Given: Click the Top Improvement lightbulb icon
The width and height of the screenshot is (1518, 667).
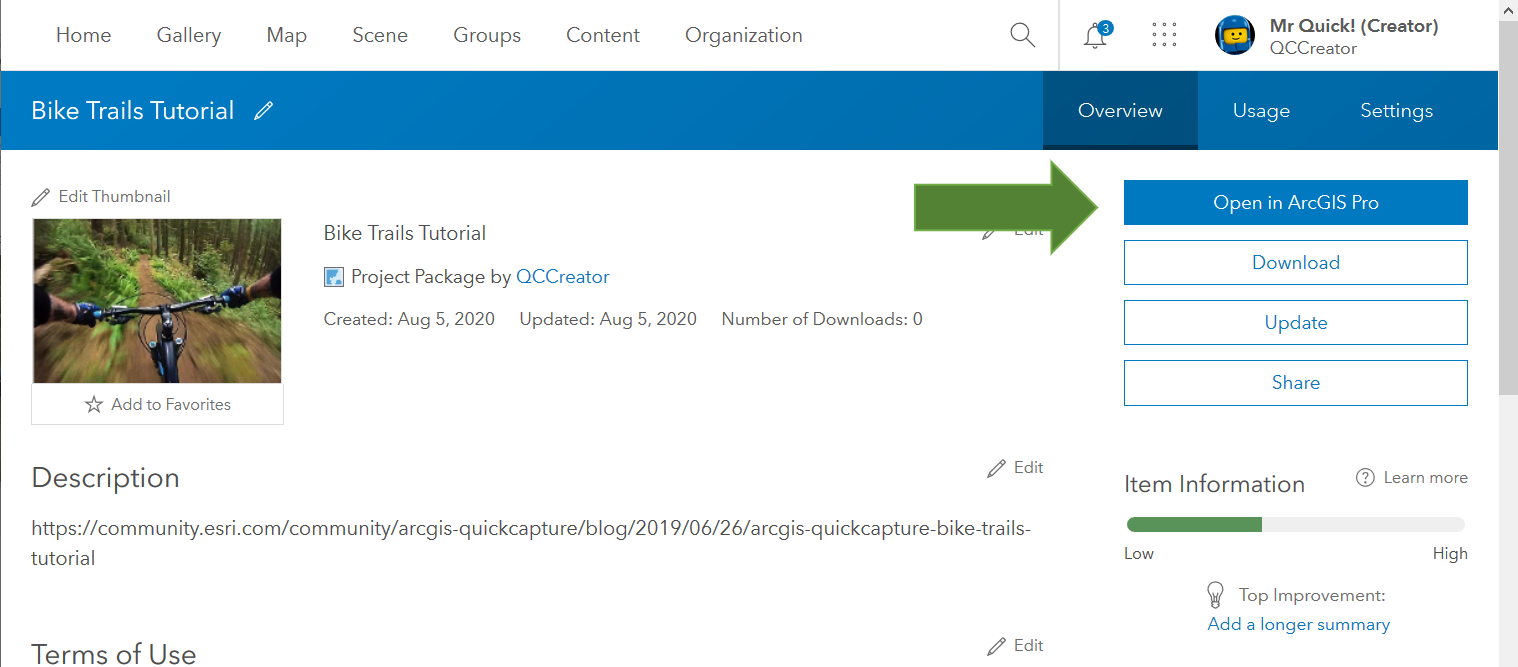Looking at the screenshot, I should tap(1216, 595).
